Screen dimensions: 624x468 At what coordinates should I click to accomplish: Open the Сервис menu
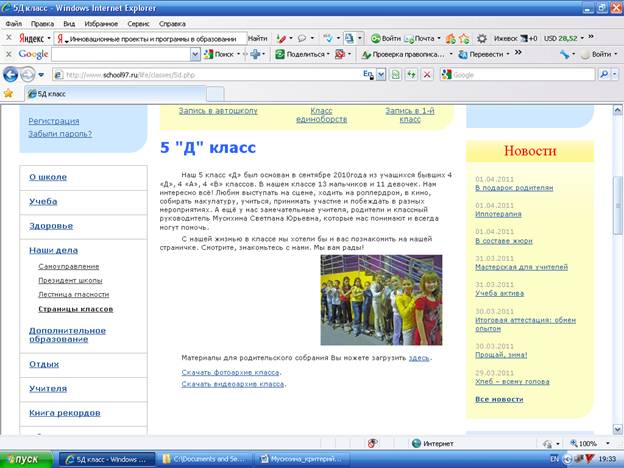click(x=140, y=22)
